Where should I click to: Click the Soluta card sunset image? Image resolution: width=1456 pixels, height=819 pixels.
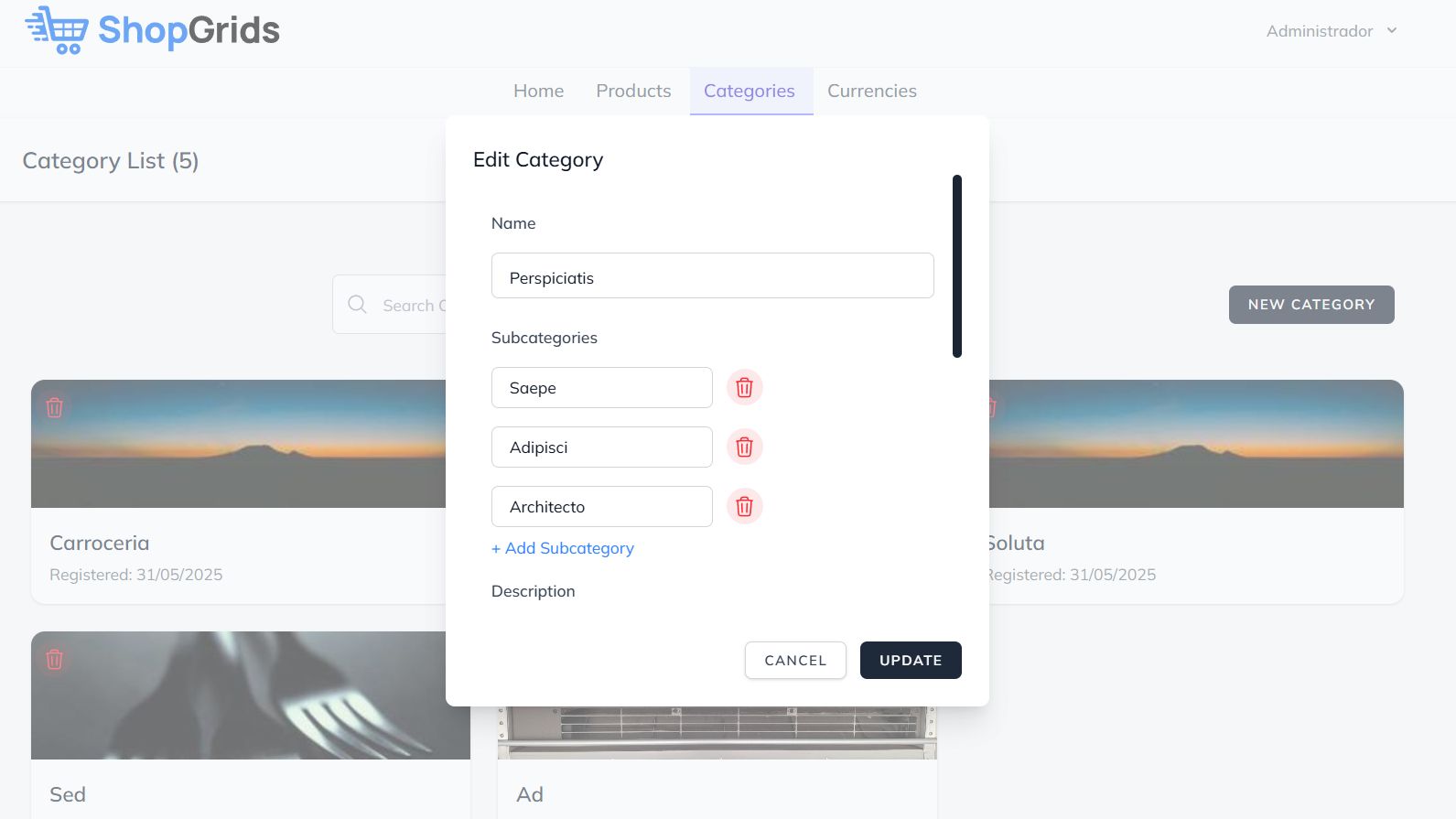tap(1196, 444)
